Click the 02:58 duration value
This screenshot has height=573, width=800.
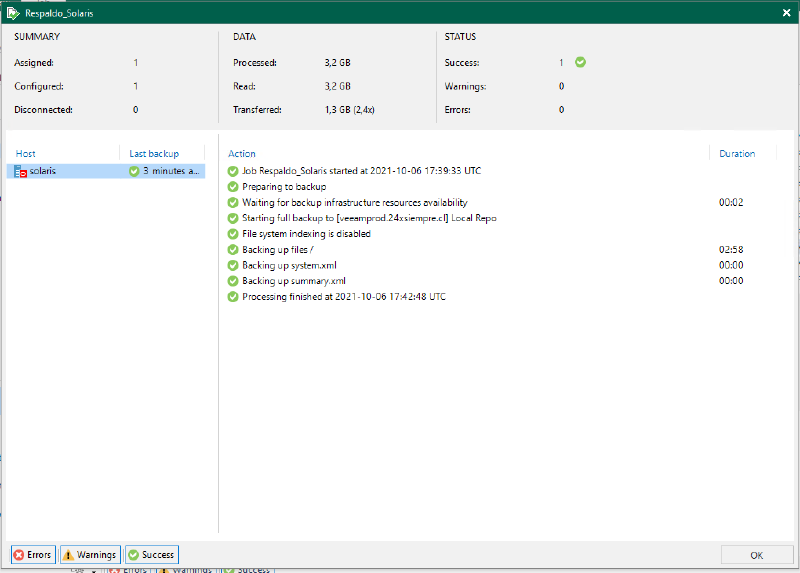(x=731, y=250)
